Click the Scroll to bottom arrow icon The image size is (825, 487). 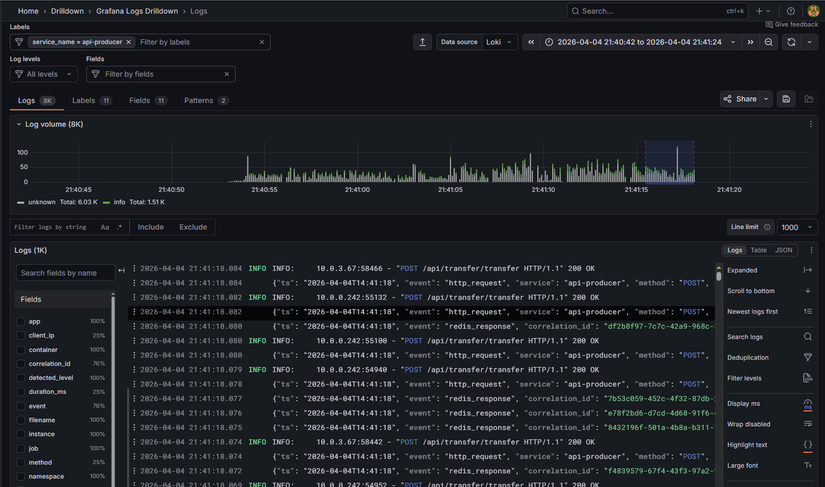pyautogui.click(x=807, y=291)
